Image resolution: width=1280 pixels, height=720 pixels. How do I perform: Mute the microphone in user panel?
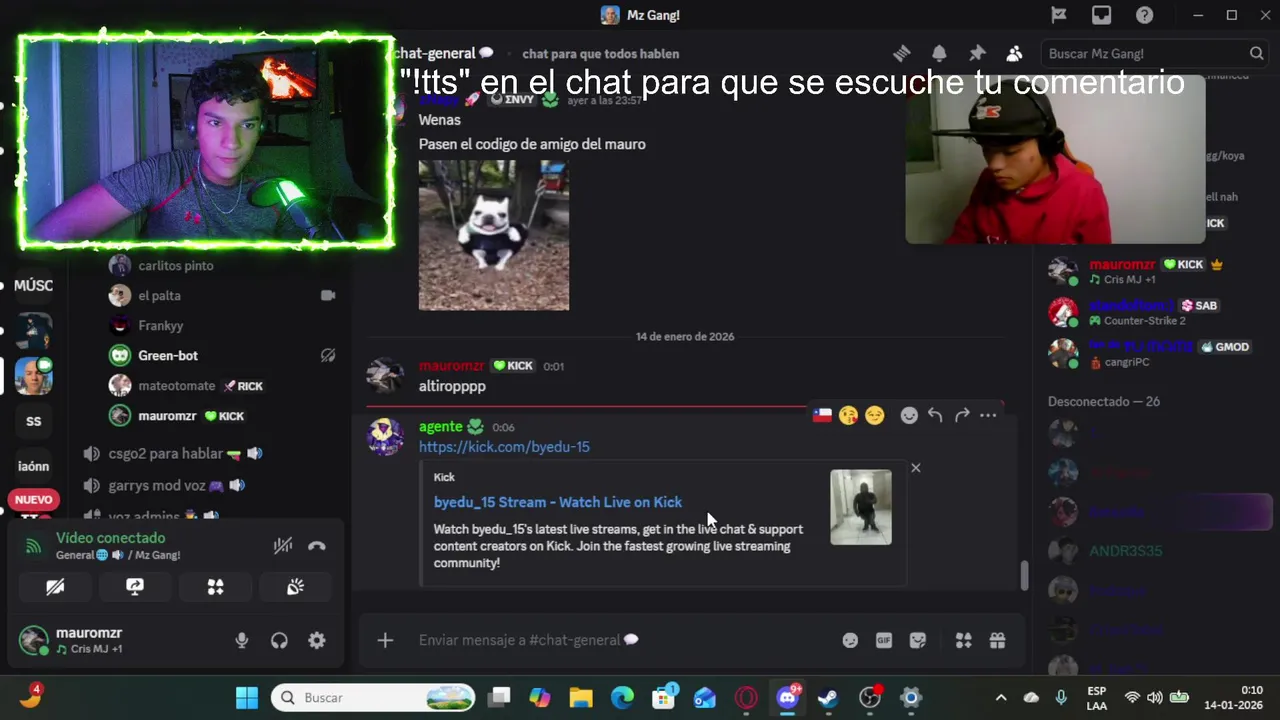(x=241, y=641)
